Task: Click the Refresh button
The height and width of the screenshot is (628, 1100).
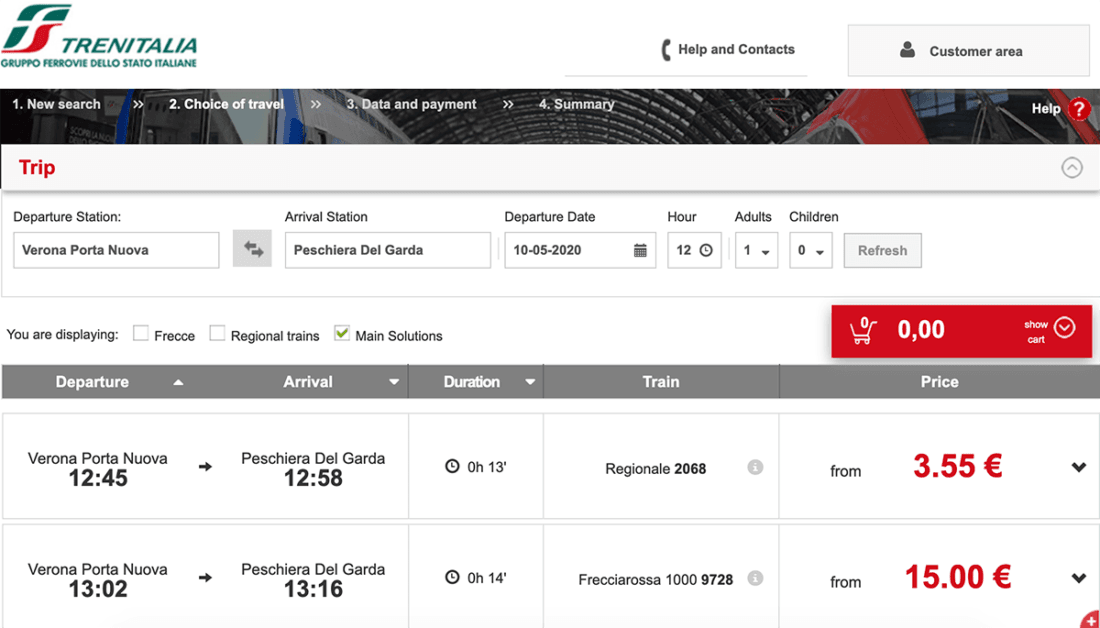Action: click(883, 250)
